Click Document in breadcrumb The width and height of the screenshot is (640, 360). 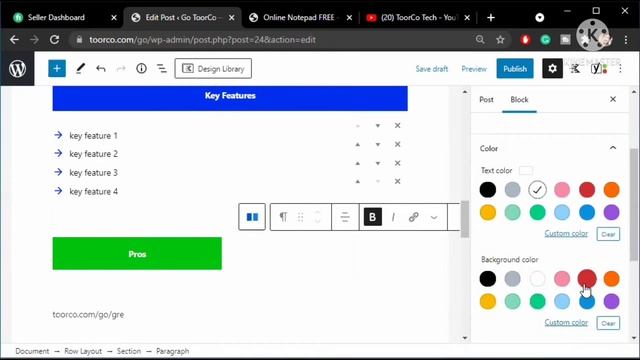tap(32, 351)
